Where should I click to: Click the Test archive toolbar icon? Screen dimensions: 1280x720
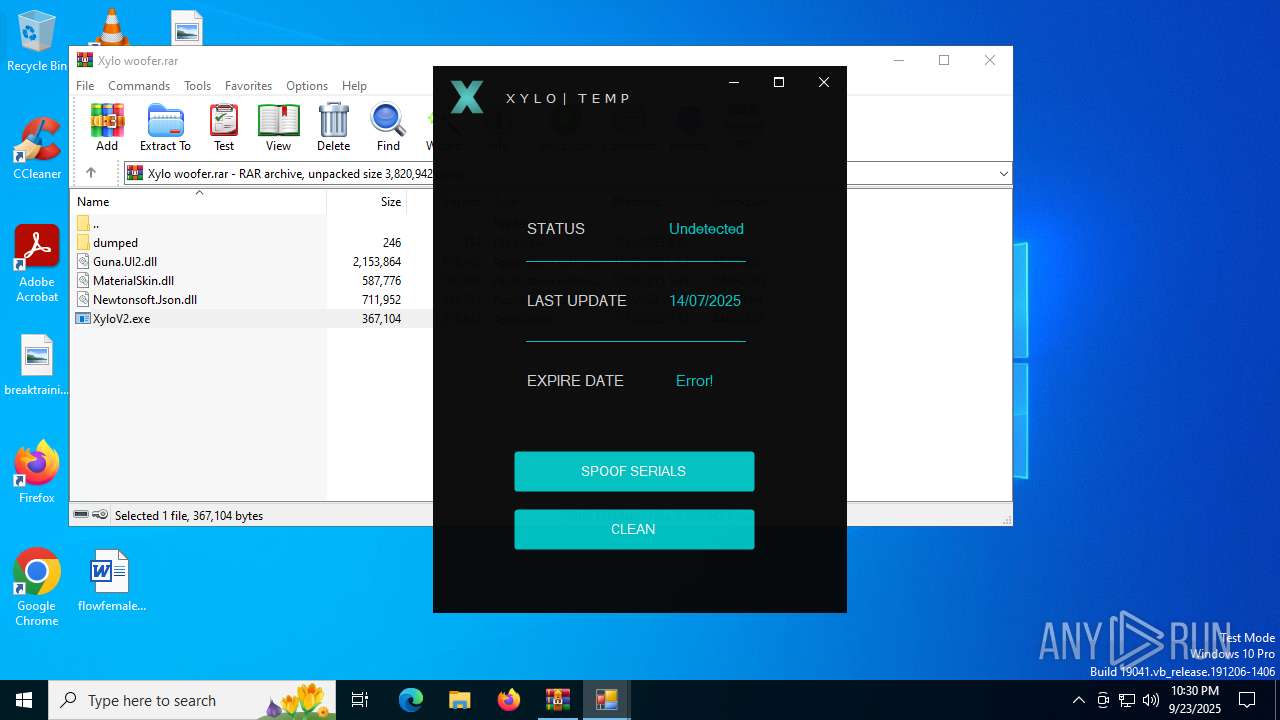coord(224,128)
